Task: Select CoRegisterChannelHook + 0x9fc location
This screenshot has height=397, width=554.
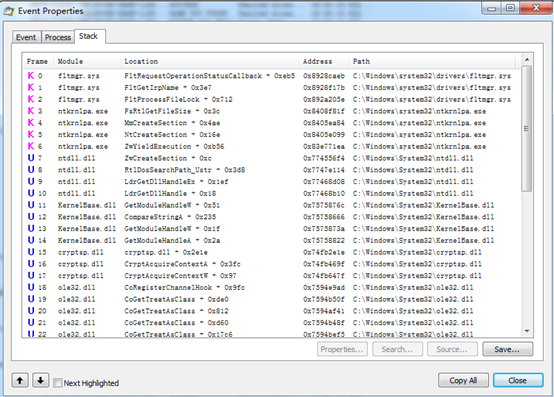Action: pyautogui.click(x=184, y=287)
